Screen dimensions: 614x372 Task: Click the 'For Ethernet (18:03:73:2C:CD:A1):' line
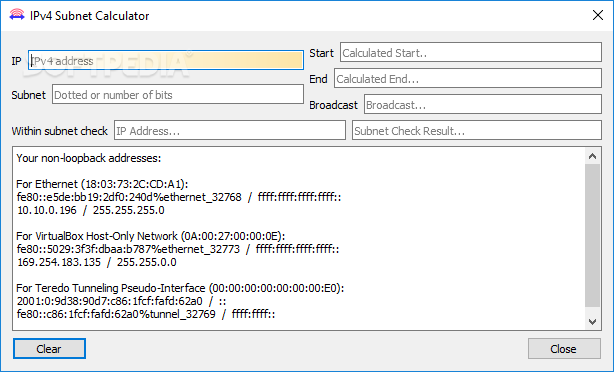[102, 184]
